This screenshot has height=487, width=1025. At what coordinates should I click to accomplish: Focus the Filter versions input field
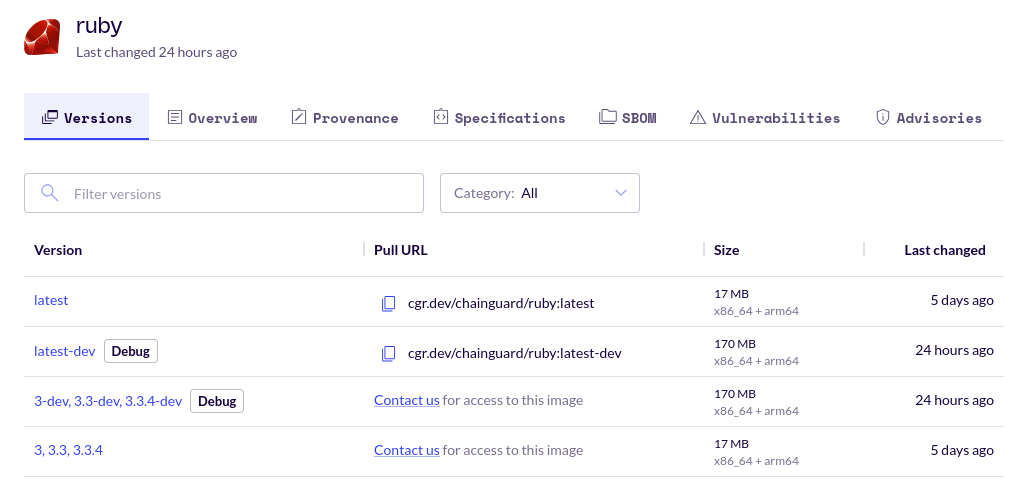click(224, 193)
